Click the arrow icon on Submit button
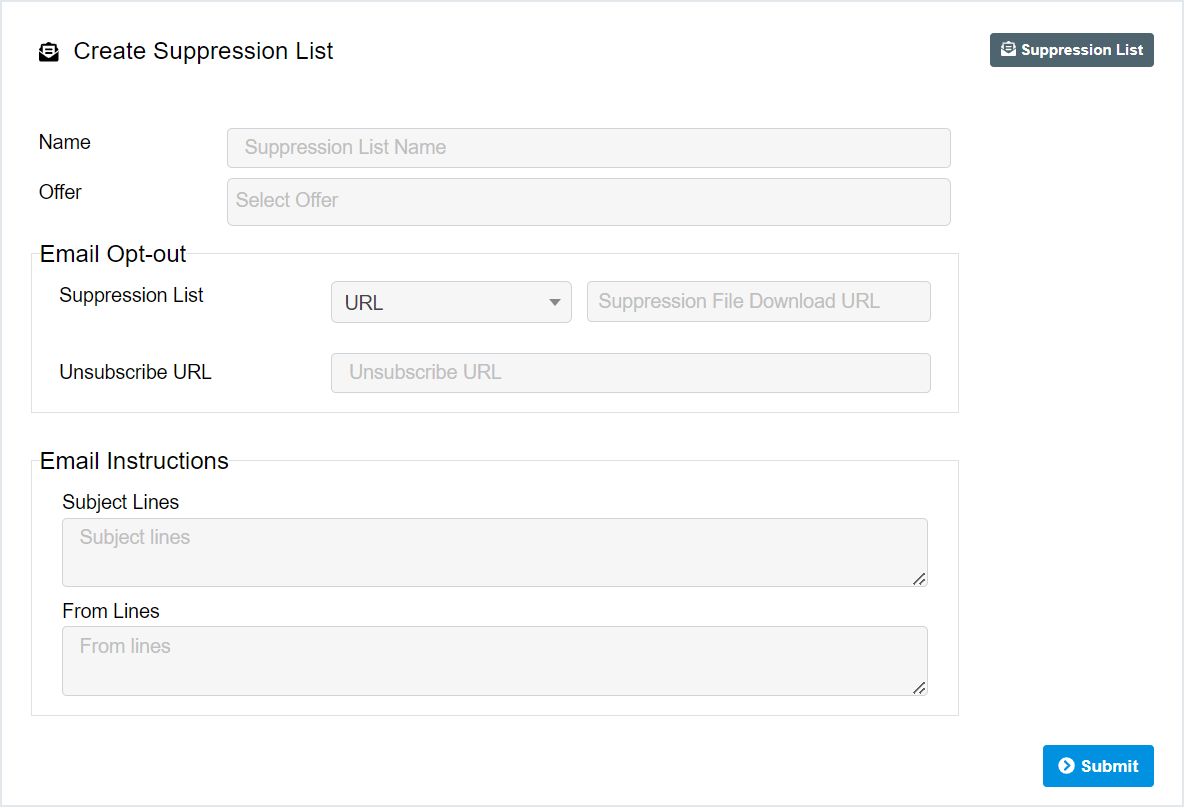The width and height of the screenshot is (1184, 808). point(1066,766)
